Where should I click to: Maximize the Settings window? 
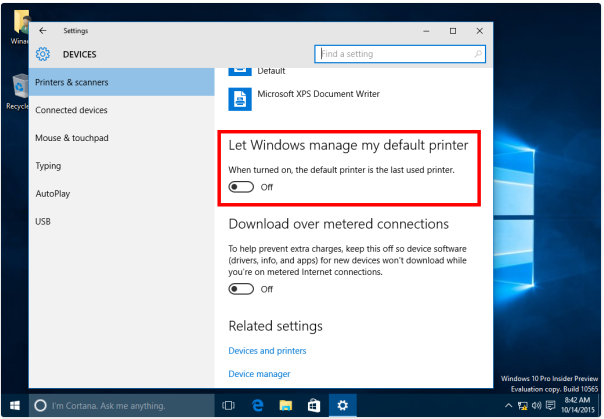[x=453, y=31]
